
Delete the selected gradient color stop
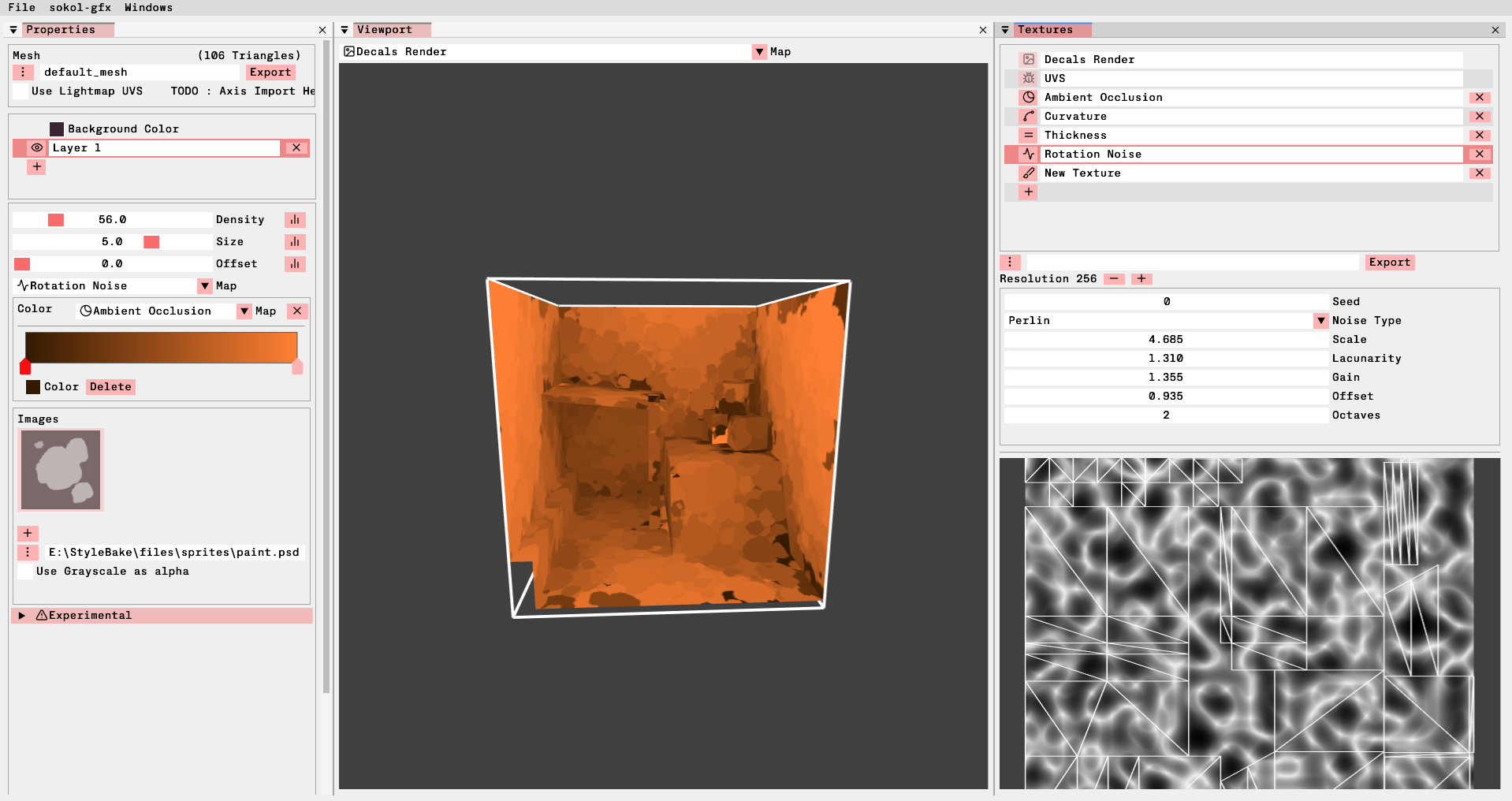click(110, 386)
